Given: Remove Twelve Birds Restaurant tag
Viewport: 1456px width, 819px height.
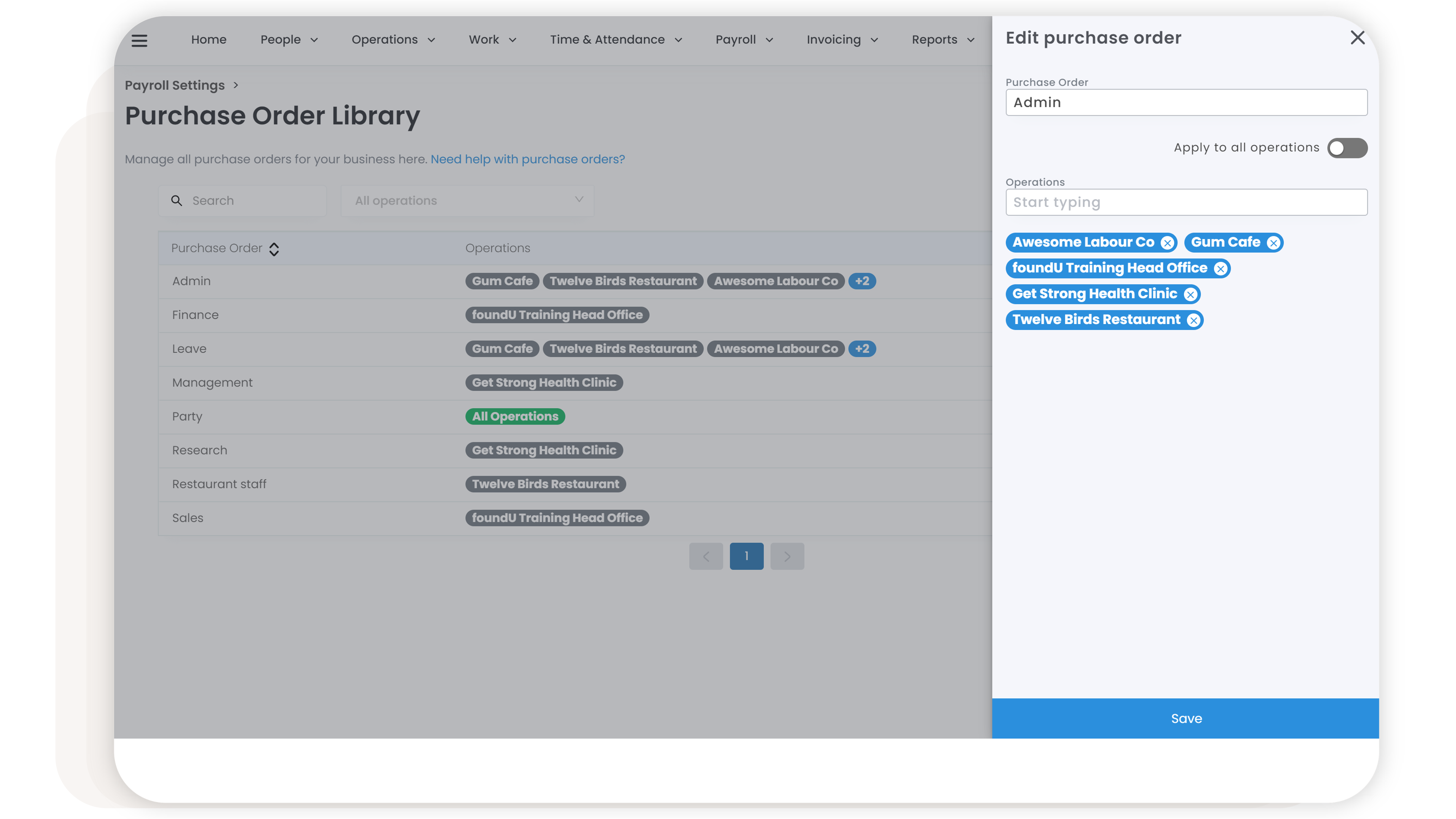Looking at the screenshot, I should click(1193, 320).
